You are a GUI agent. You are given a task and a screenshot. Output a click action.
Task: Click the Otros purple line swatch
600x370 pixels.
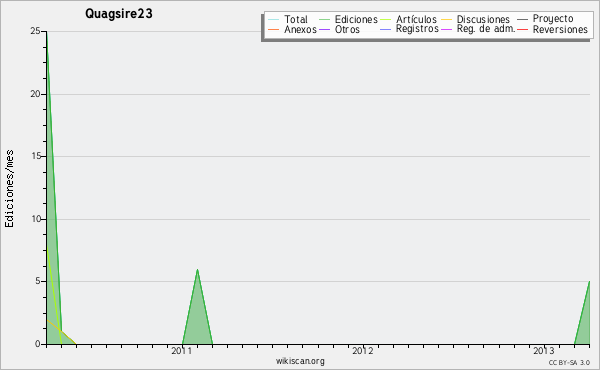pyautogui.click(x=324, y=29)
